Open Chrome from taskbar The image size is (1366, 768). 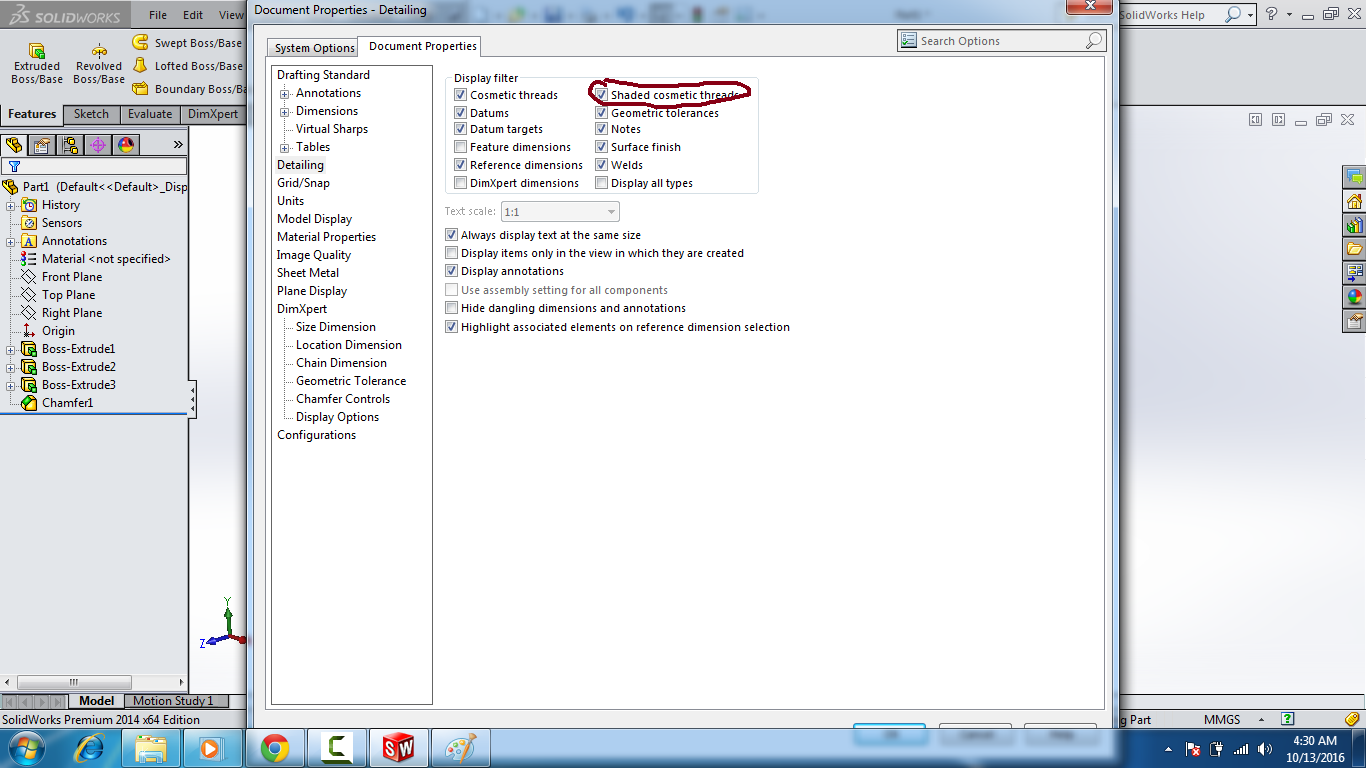coord(275,747)
